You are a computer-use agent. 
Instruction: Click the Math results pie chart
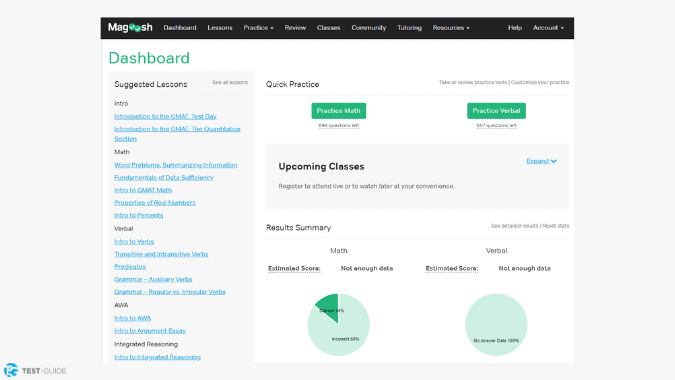tap(338, 324)
